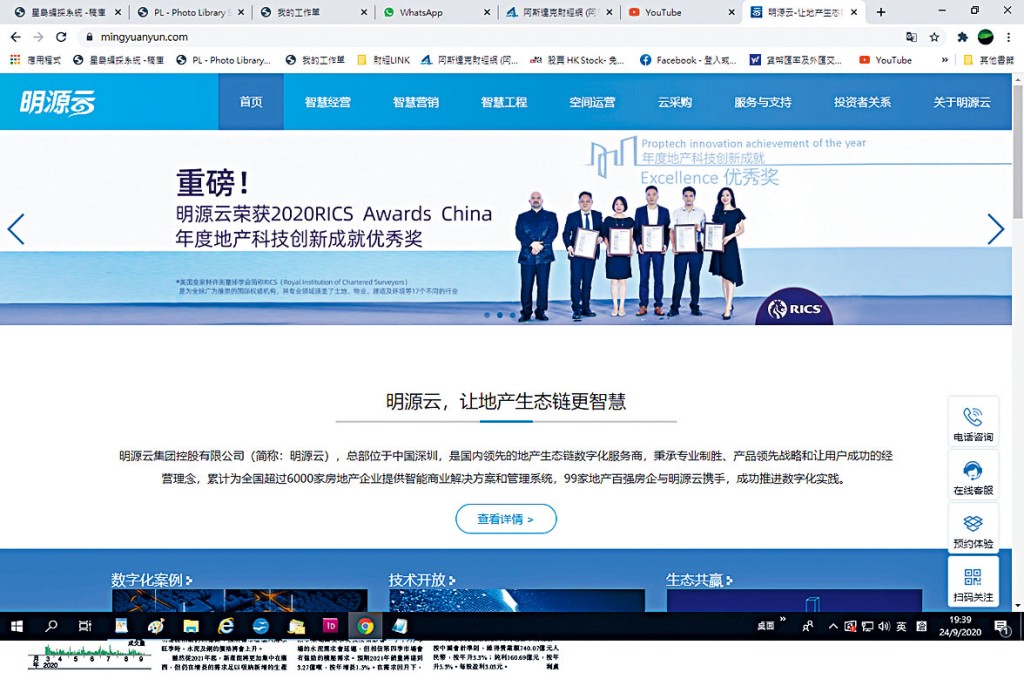Image resolution: width=1024 pixels, height=686 pixels.
Task: Open the 智慧工程 menu
Action: pos(504,102)
